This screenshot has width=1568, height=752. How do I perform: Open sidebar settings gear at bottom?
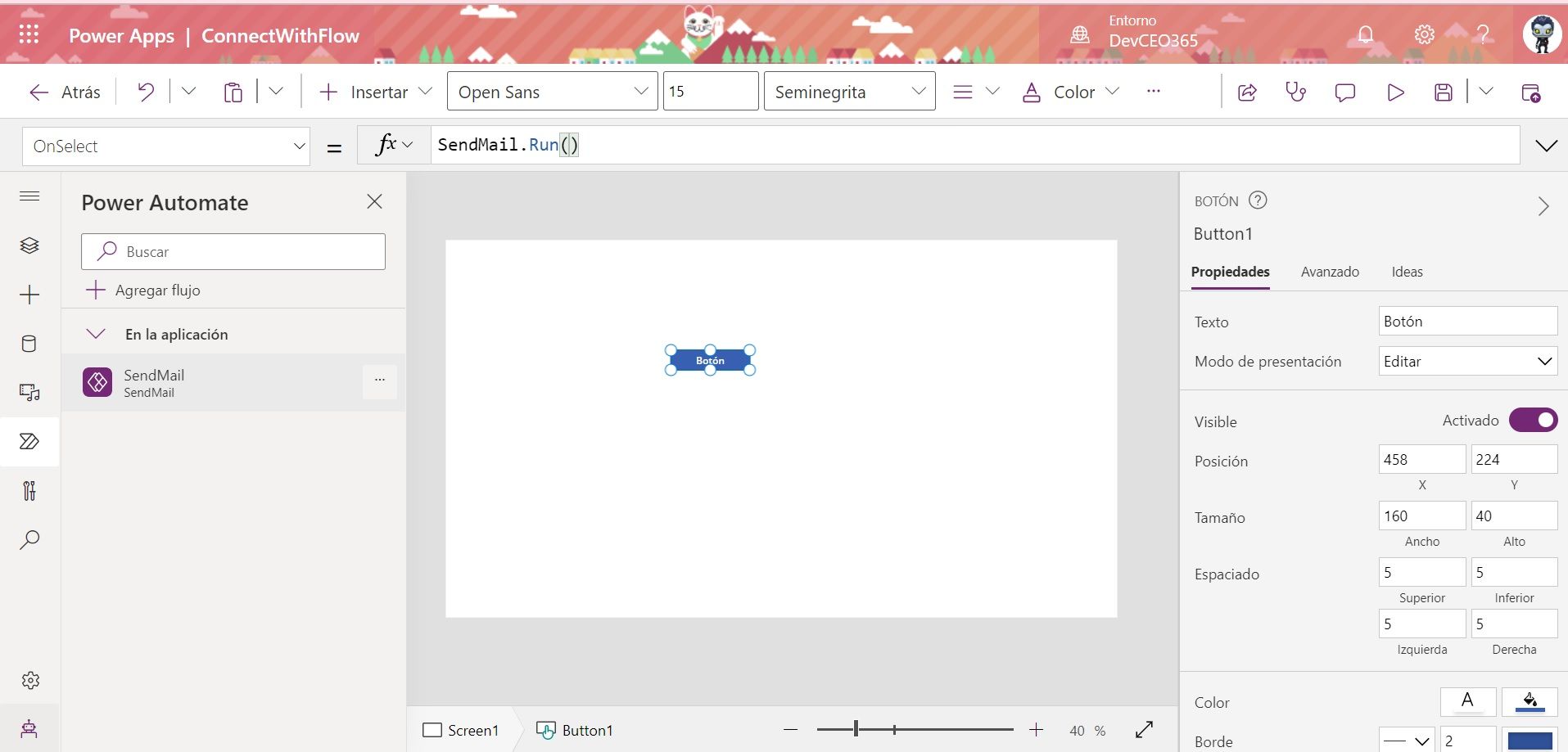(30, 680)
